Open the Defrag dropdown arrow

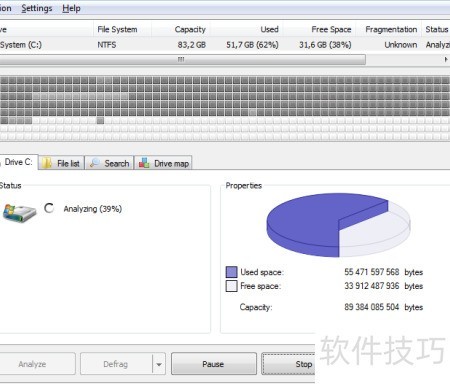click(159, 364)
